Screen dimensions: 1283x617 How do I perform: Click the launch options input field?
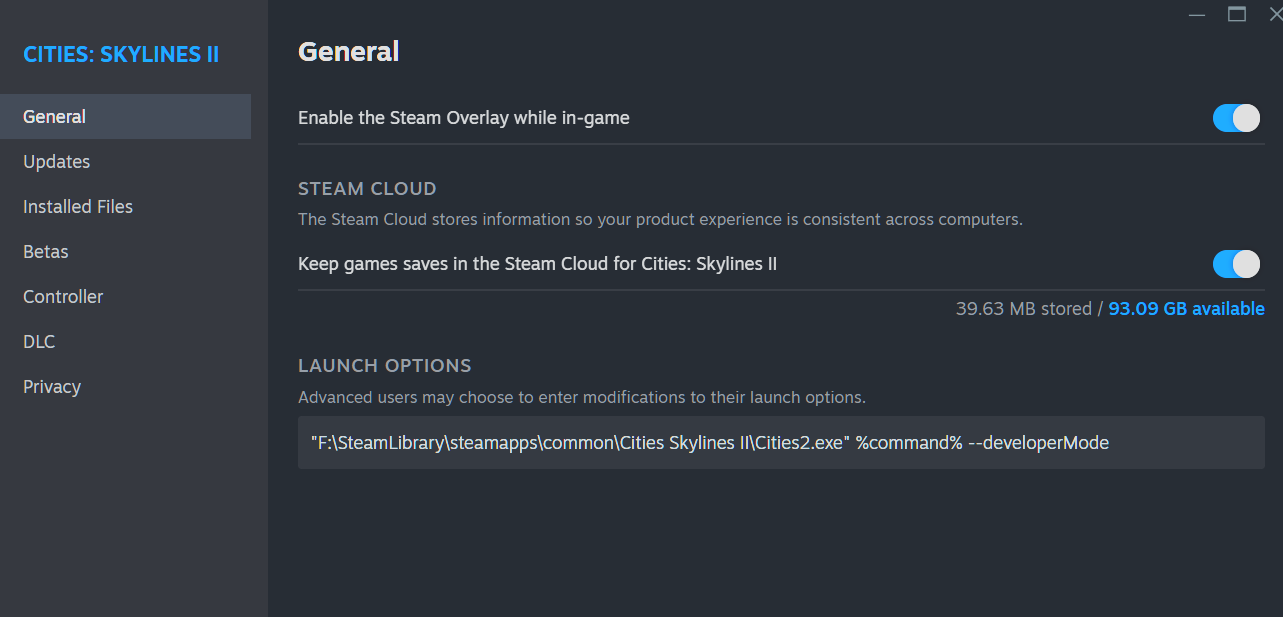[780, 442]
